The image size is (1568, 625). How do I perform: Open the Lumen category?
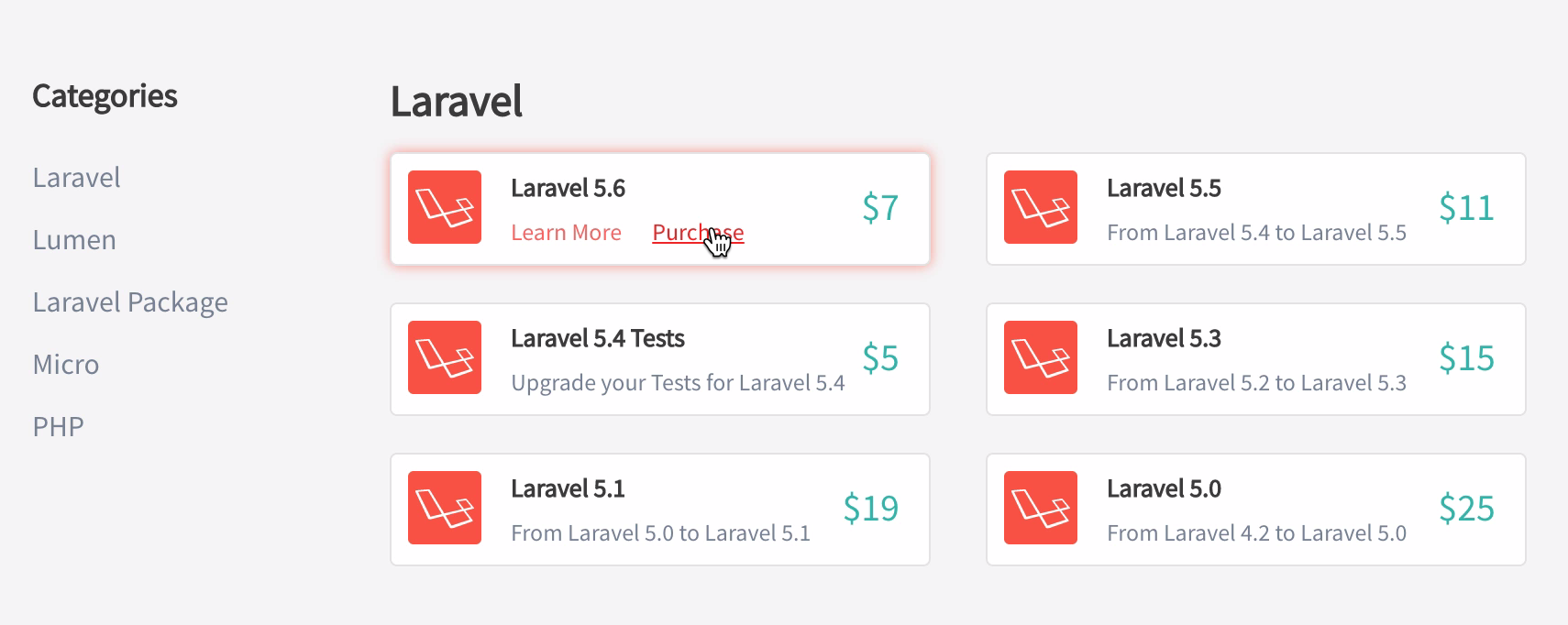pos(74,240)
